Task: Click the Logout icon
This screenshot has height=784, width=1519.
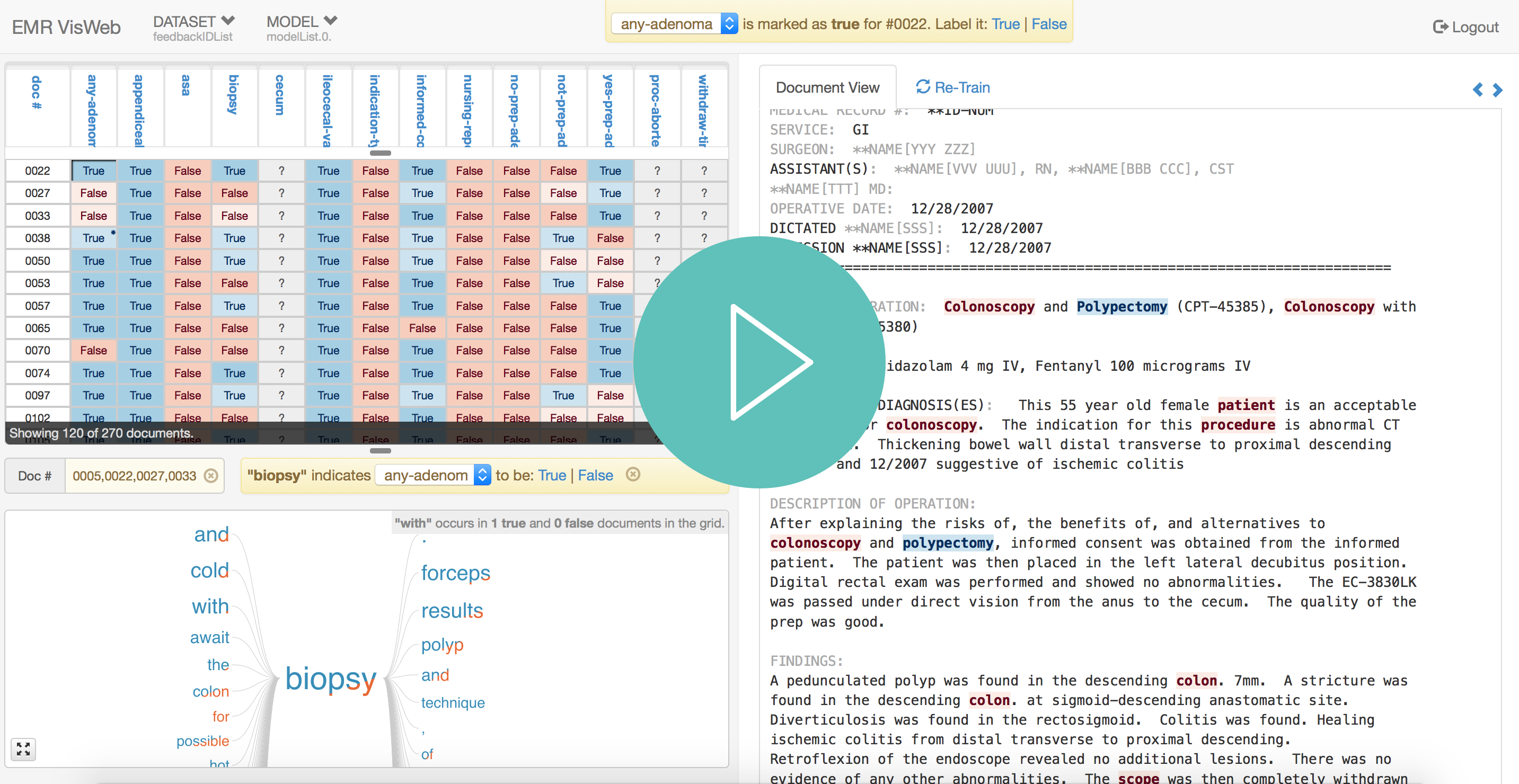Action: tap(1440, 27)
